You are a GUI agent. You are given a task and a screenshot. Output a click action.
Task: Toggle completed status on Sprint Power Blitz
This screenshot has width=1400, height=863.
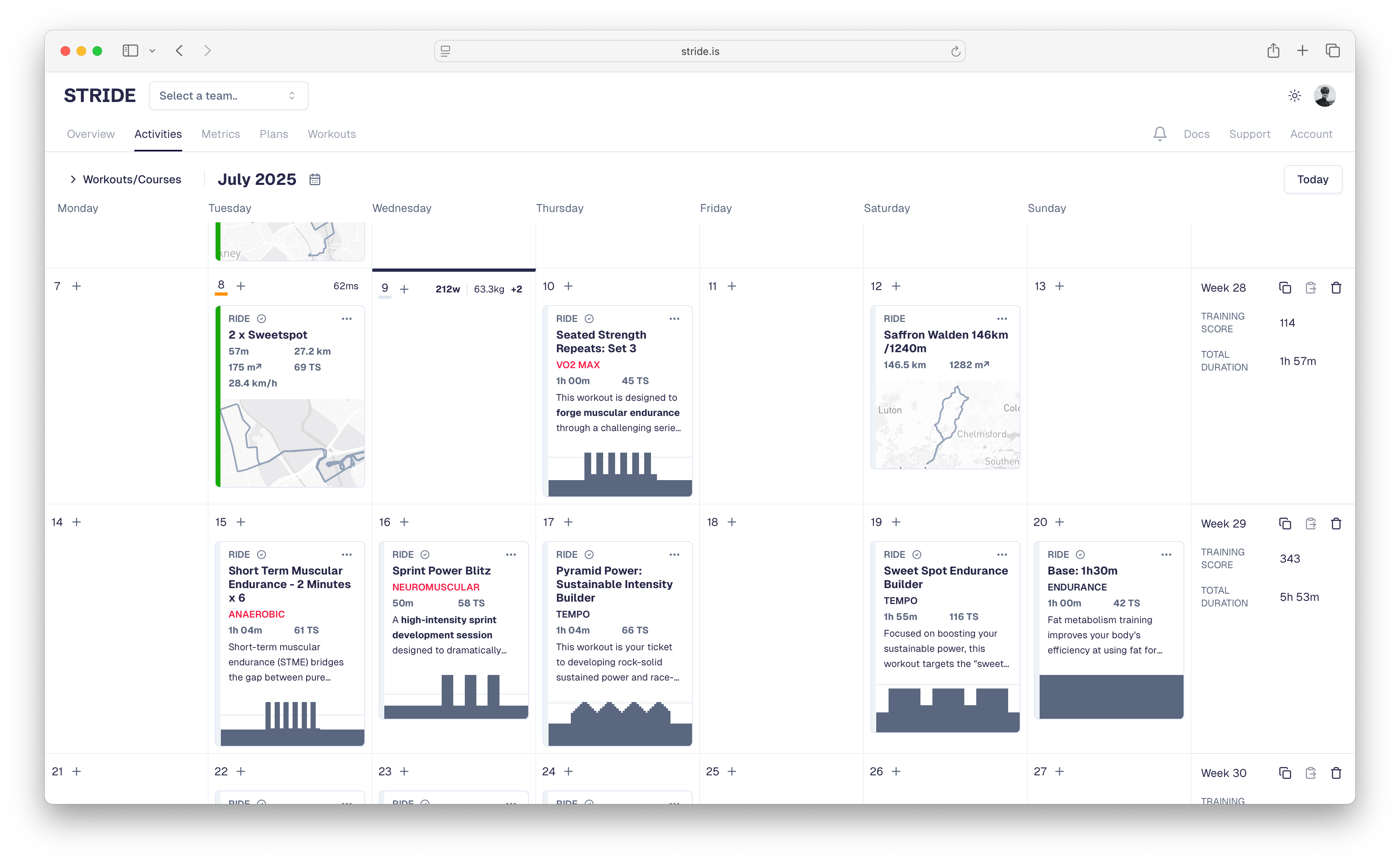tap(425, 554)
